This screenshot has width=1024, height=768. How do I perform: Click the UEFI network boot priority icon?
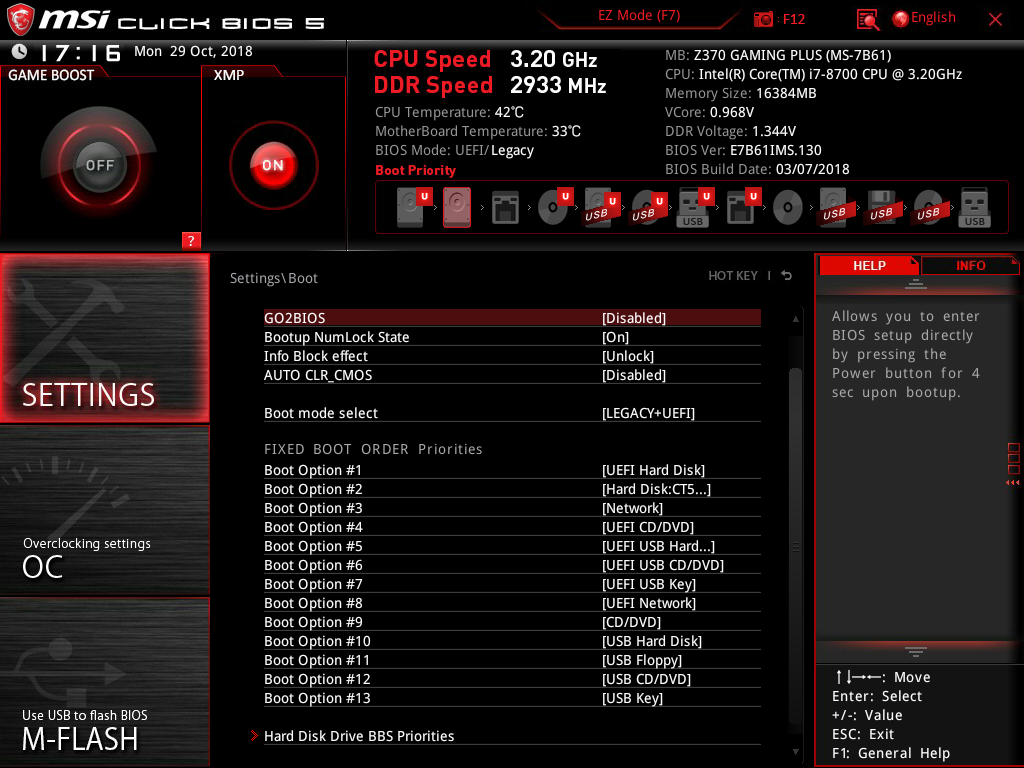(743, 208)
